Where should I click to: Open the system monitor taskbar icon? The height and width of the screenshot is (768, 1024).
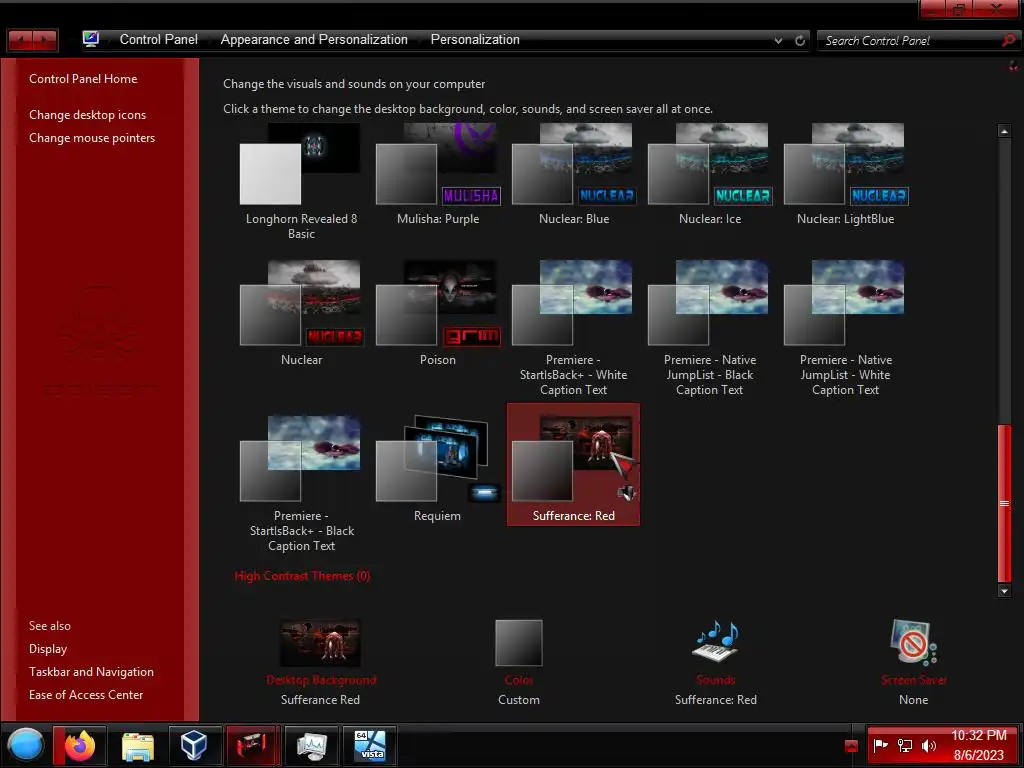[x=312, y=745]
